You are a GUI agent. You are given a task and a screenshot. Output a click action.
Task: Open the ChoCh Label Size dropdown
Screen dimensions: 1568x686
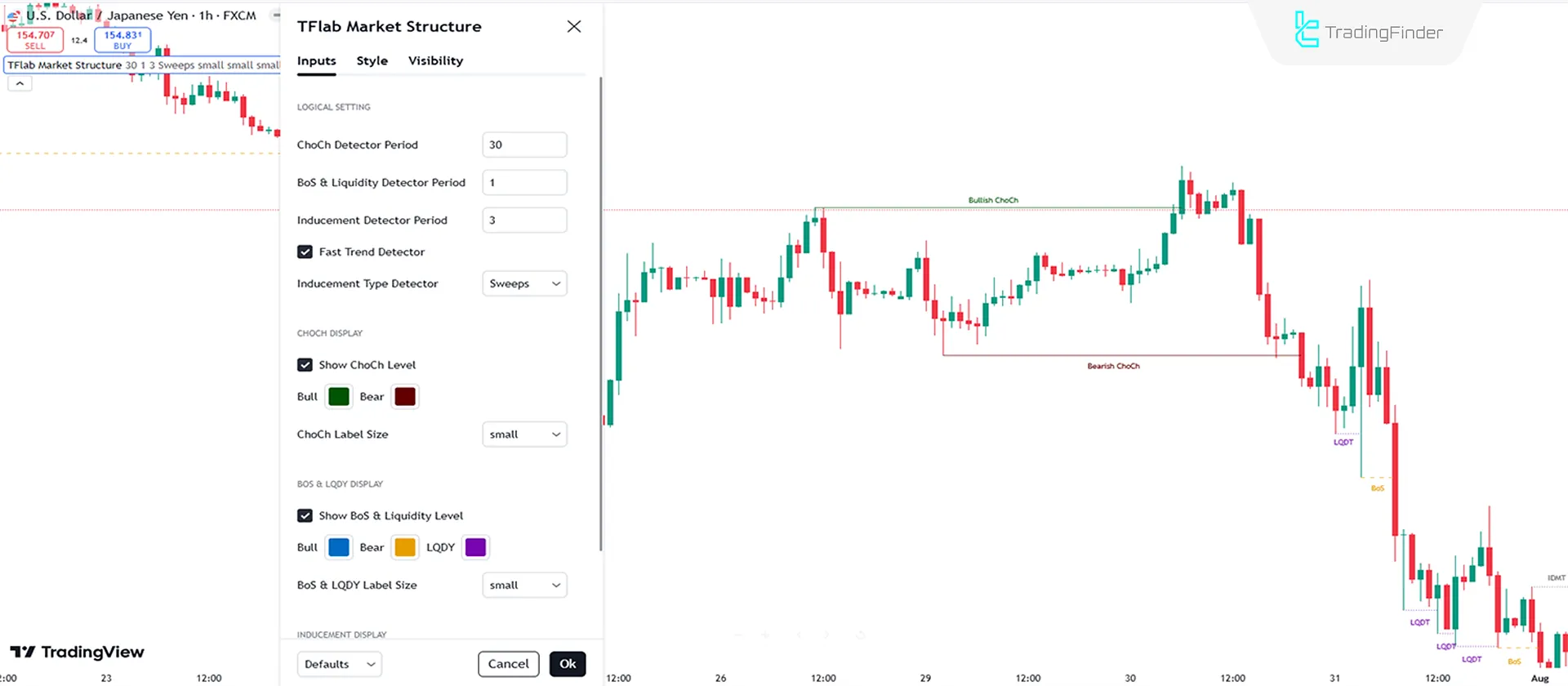pos(523,434)
